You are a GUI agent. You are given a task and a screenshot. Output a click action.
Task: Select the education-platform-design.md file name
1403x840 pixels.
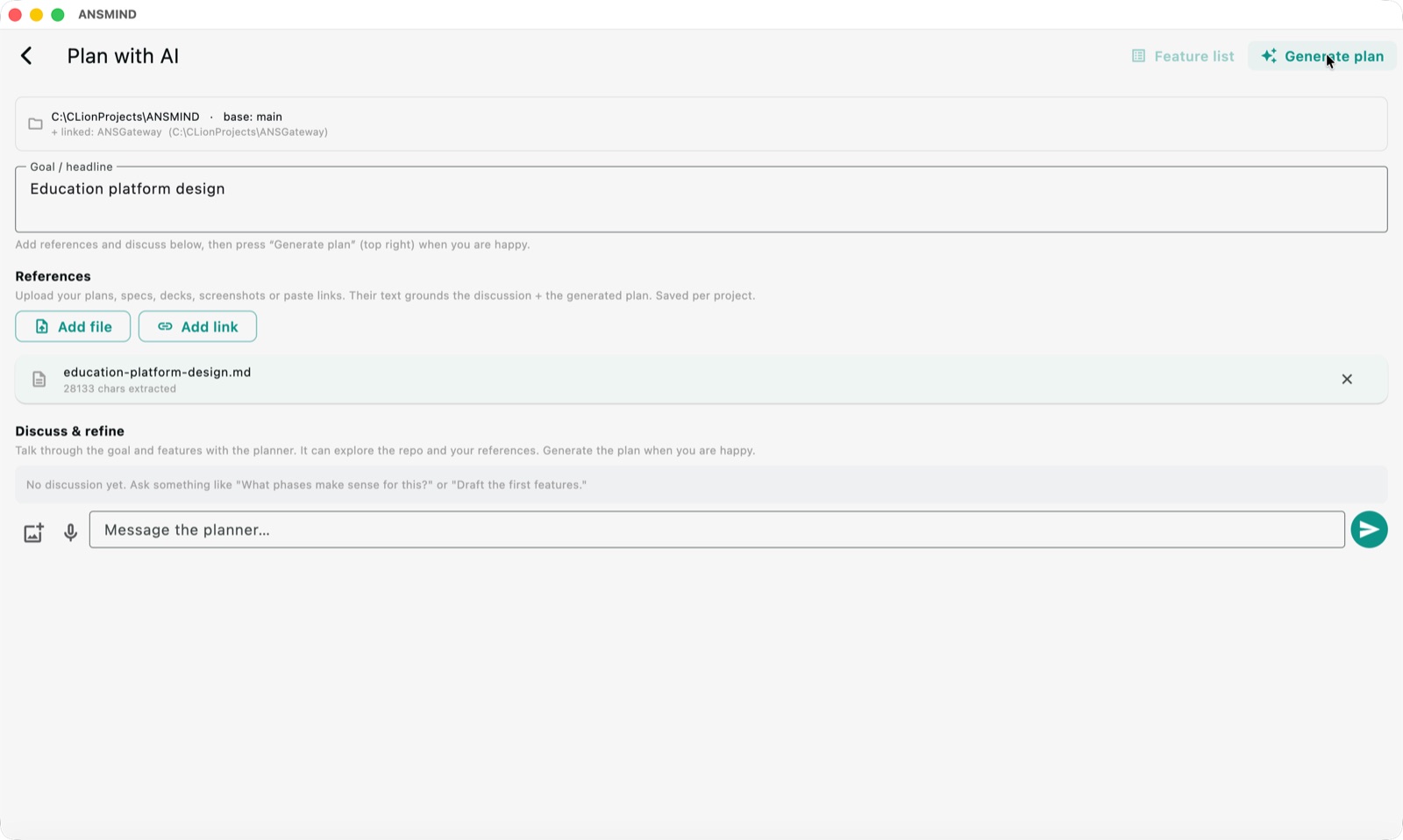157,372
